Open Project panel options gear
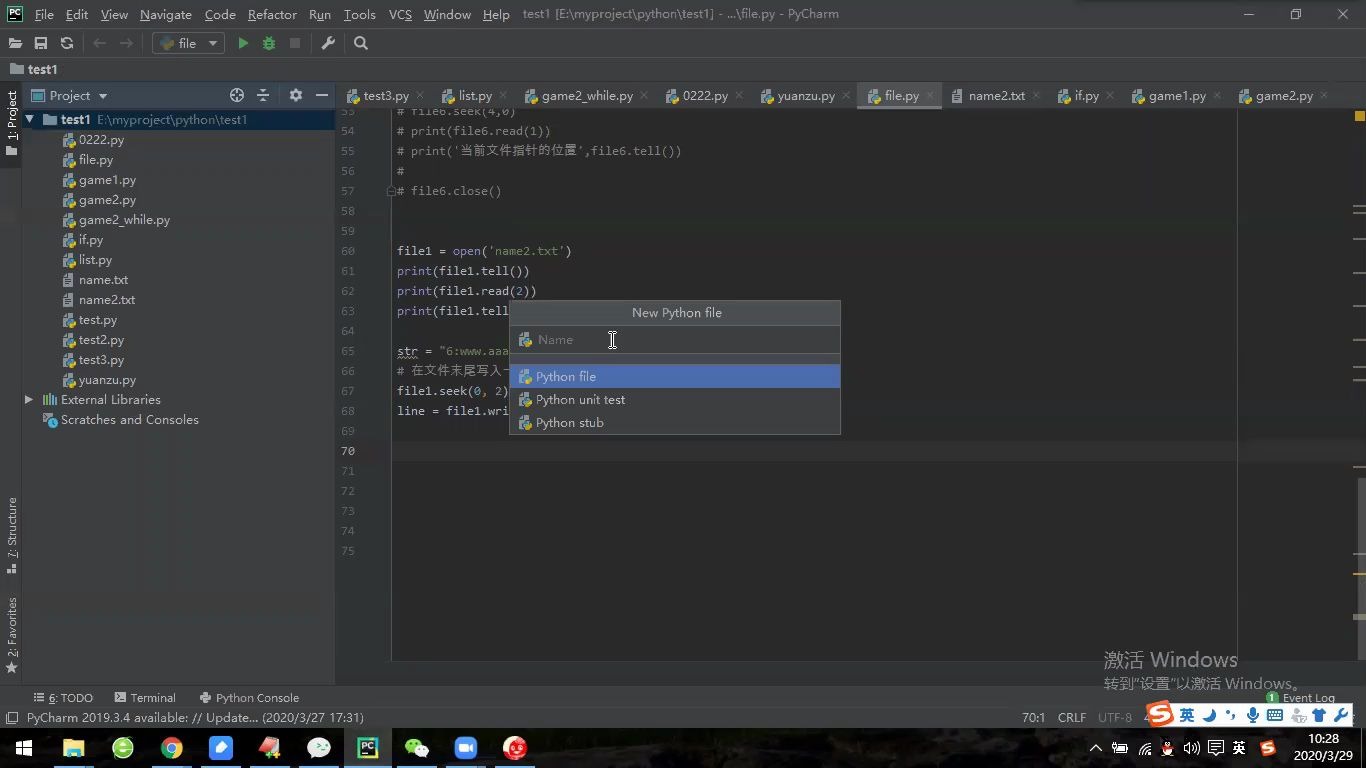This screenshot has height=768, width=1366. click(x=294, y=94)
